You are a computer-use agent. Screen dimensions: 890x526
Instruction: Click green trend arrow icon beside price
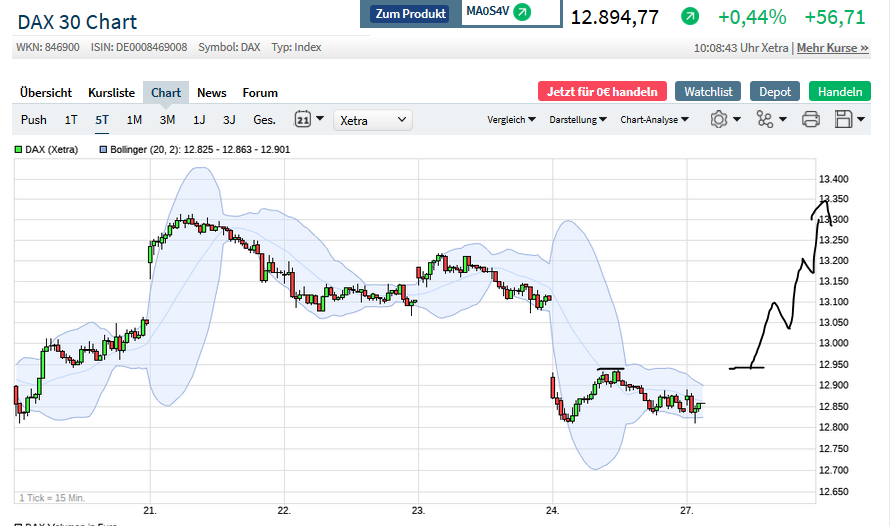click(690, 16)
